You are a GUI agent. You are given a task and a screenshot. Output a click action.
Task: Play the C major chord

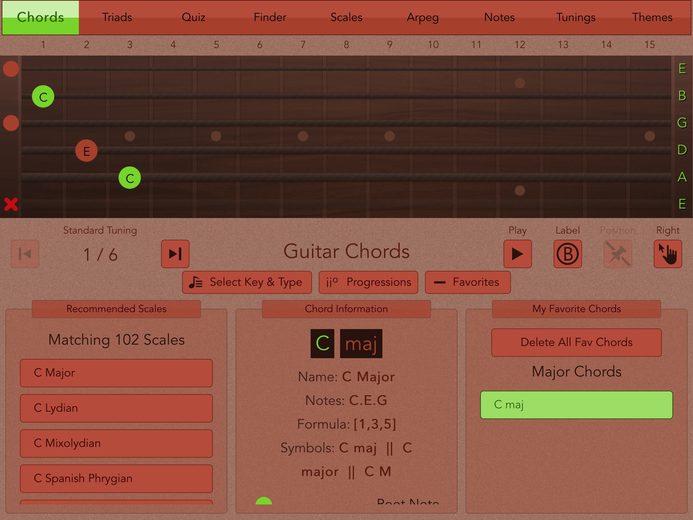[518, 254]
